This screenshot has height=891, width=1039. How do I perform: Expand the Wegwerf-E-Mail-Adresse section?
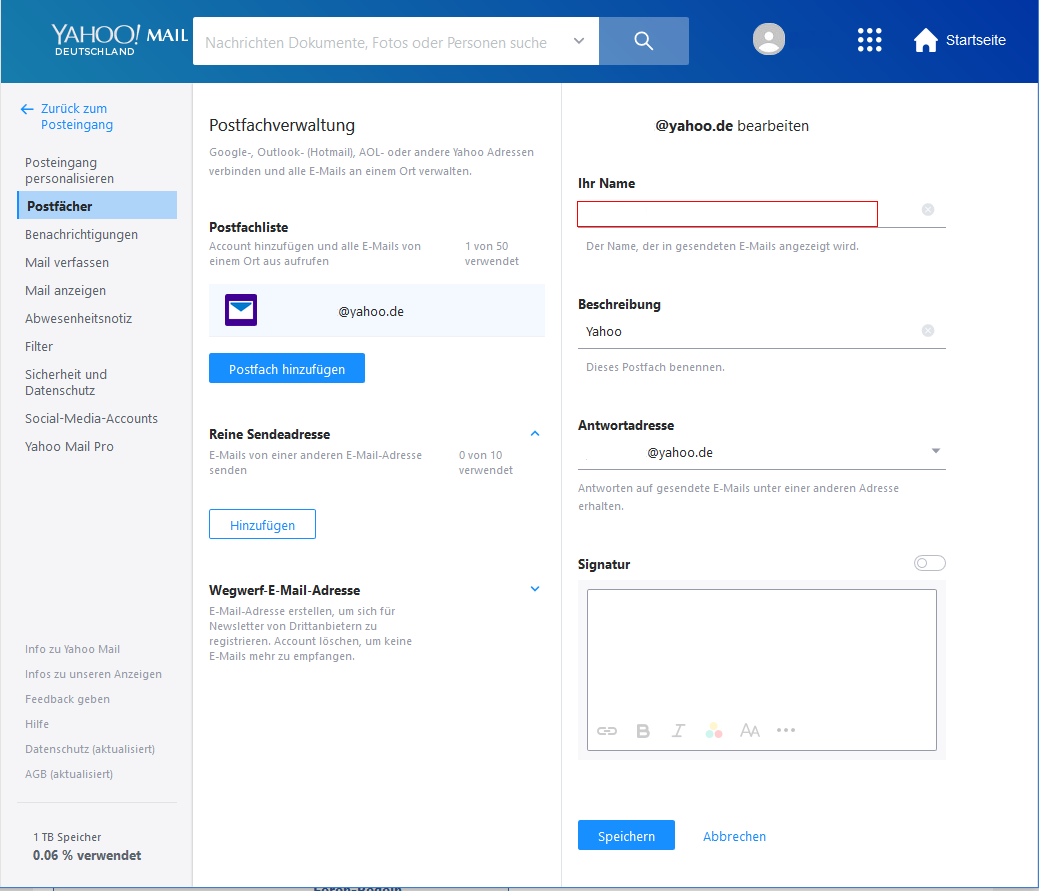point(535,589)
